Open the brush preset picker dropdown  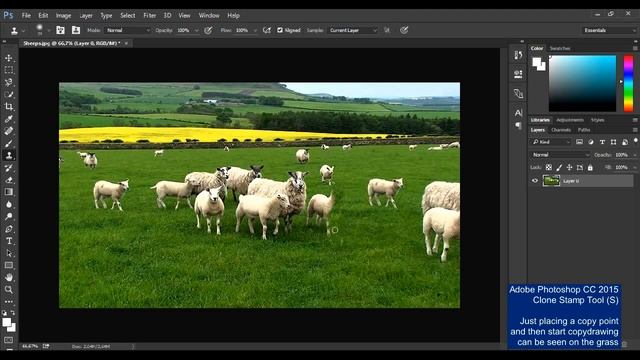[x=49, y=31]
